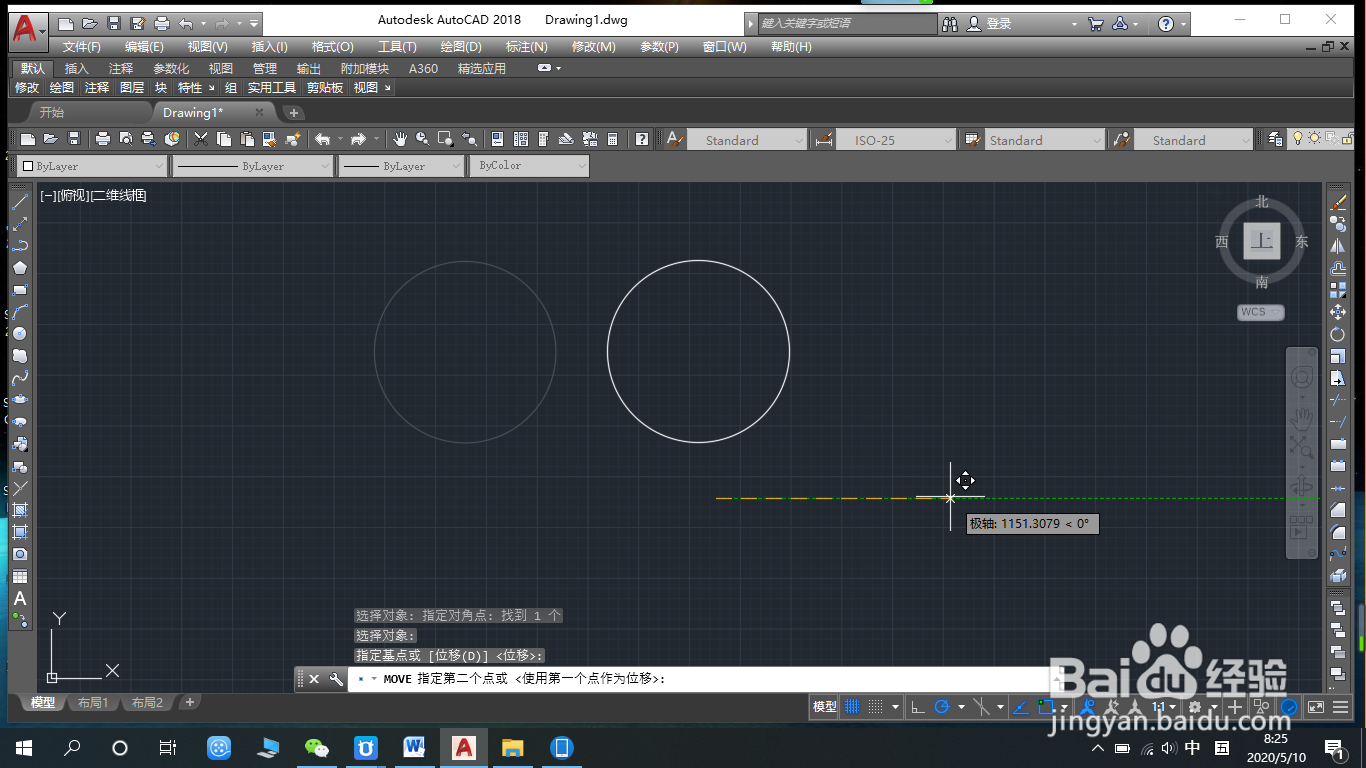Add new drawing tab with plus button
1366x768 pixels.
click(293, 112)
